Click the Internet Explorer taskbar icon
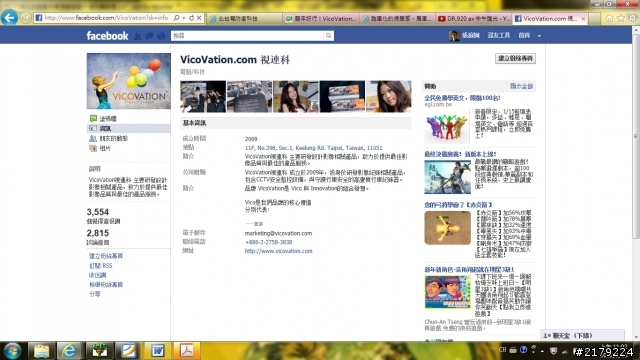The height and width of the screenshot is (360, 640). [69, 351]
